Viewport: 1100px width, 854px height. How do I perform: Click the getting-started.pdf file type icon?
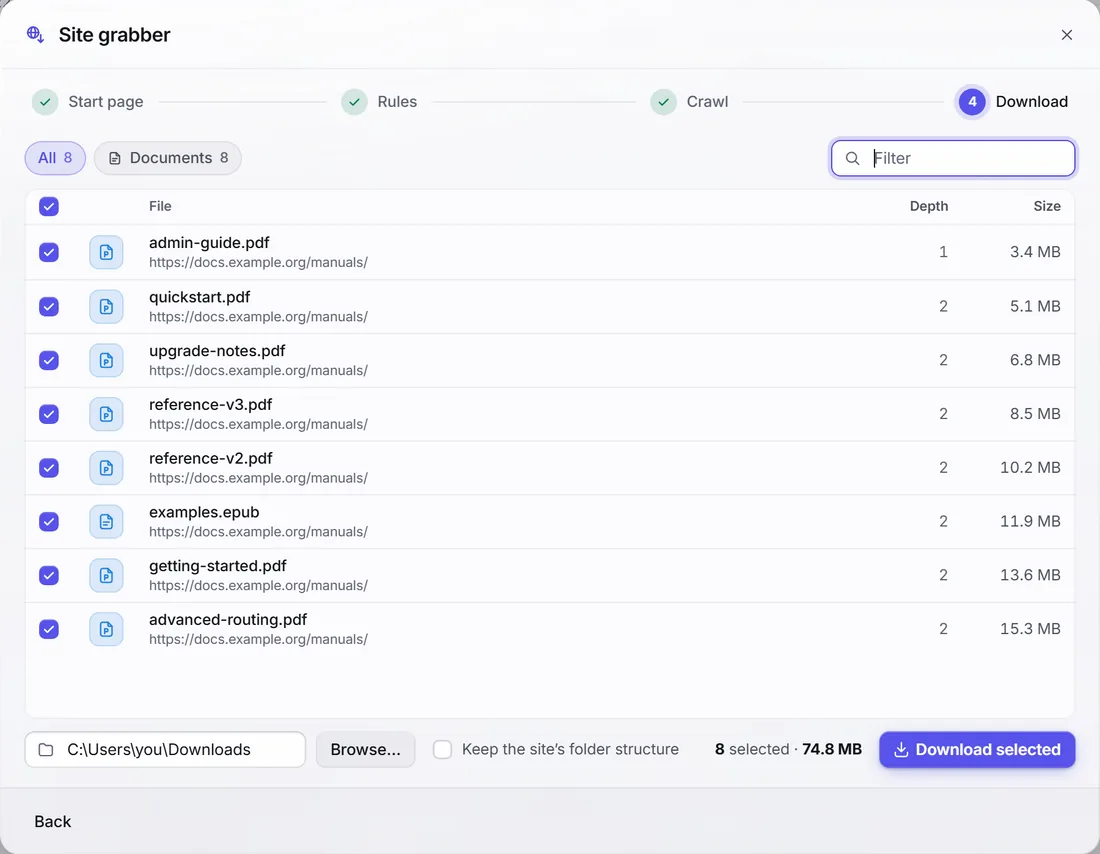coord(106,575)
